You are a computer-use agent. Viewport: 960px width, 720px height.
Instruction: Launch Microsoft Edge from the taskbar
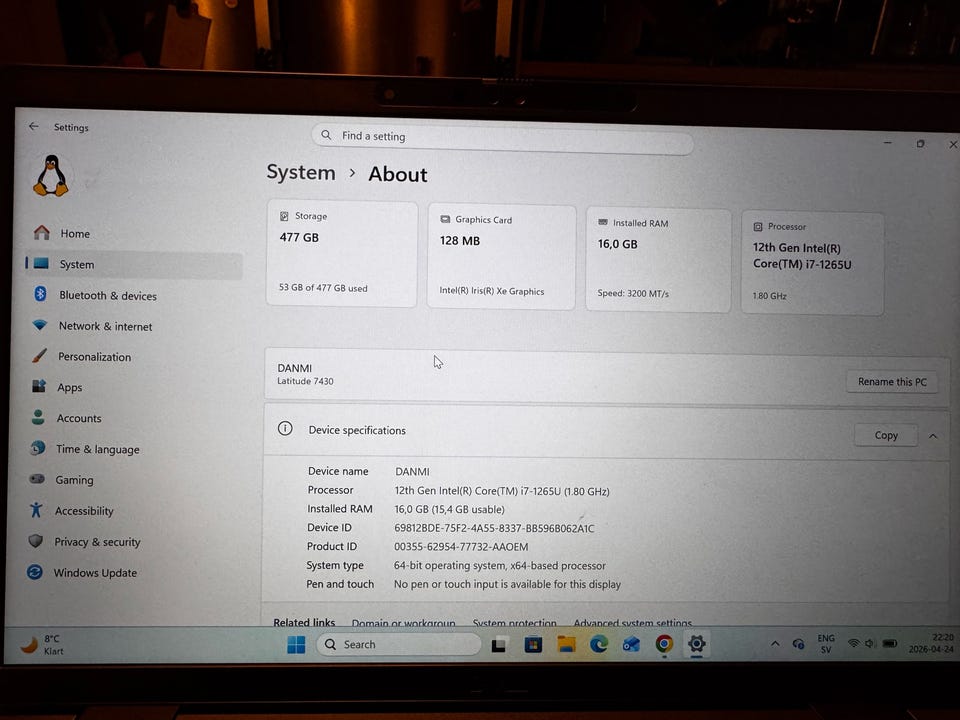(598, 643)
